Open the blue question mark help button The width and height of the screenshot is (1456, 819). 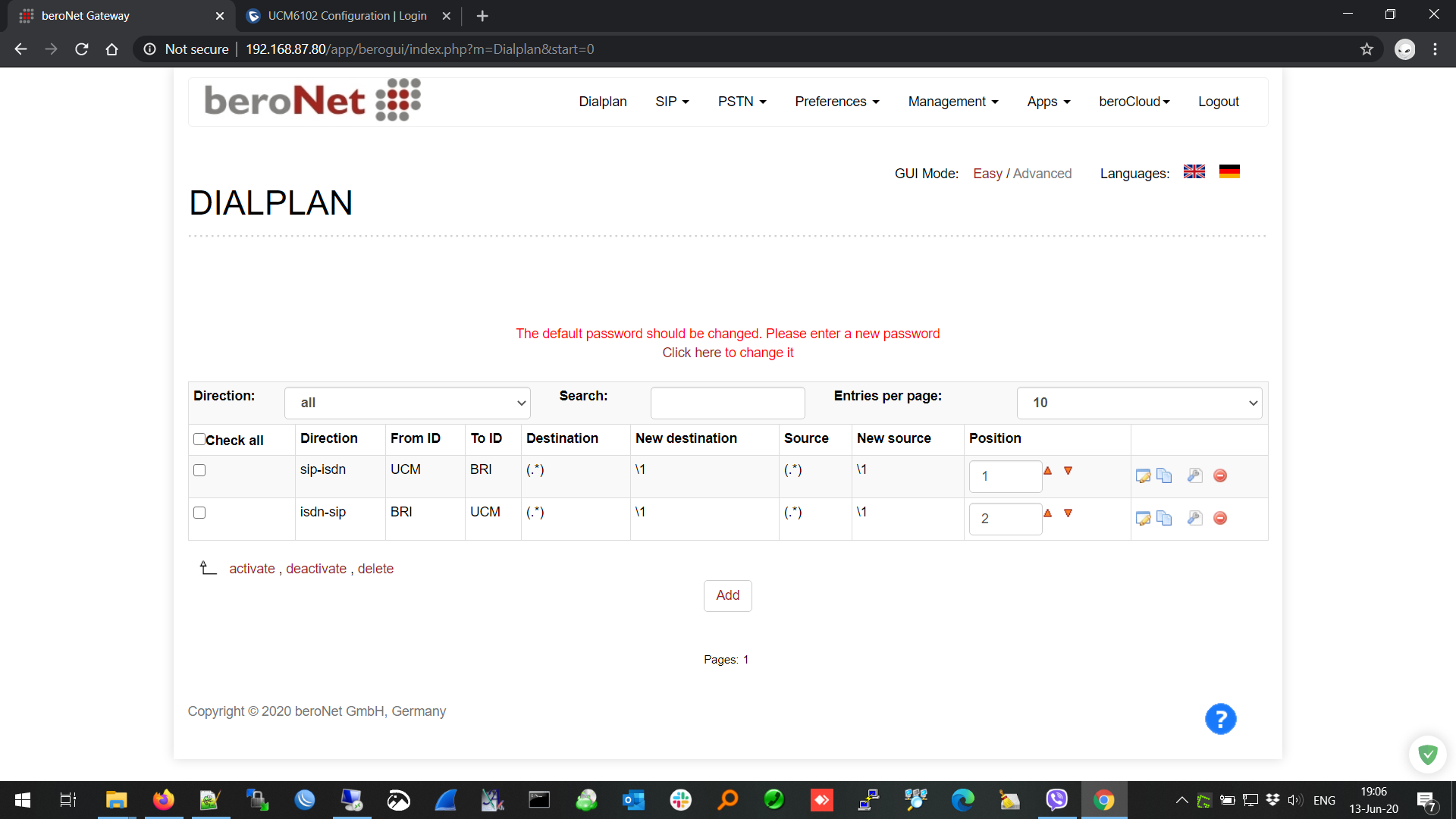1220,719
